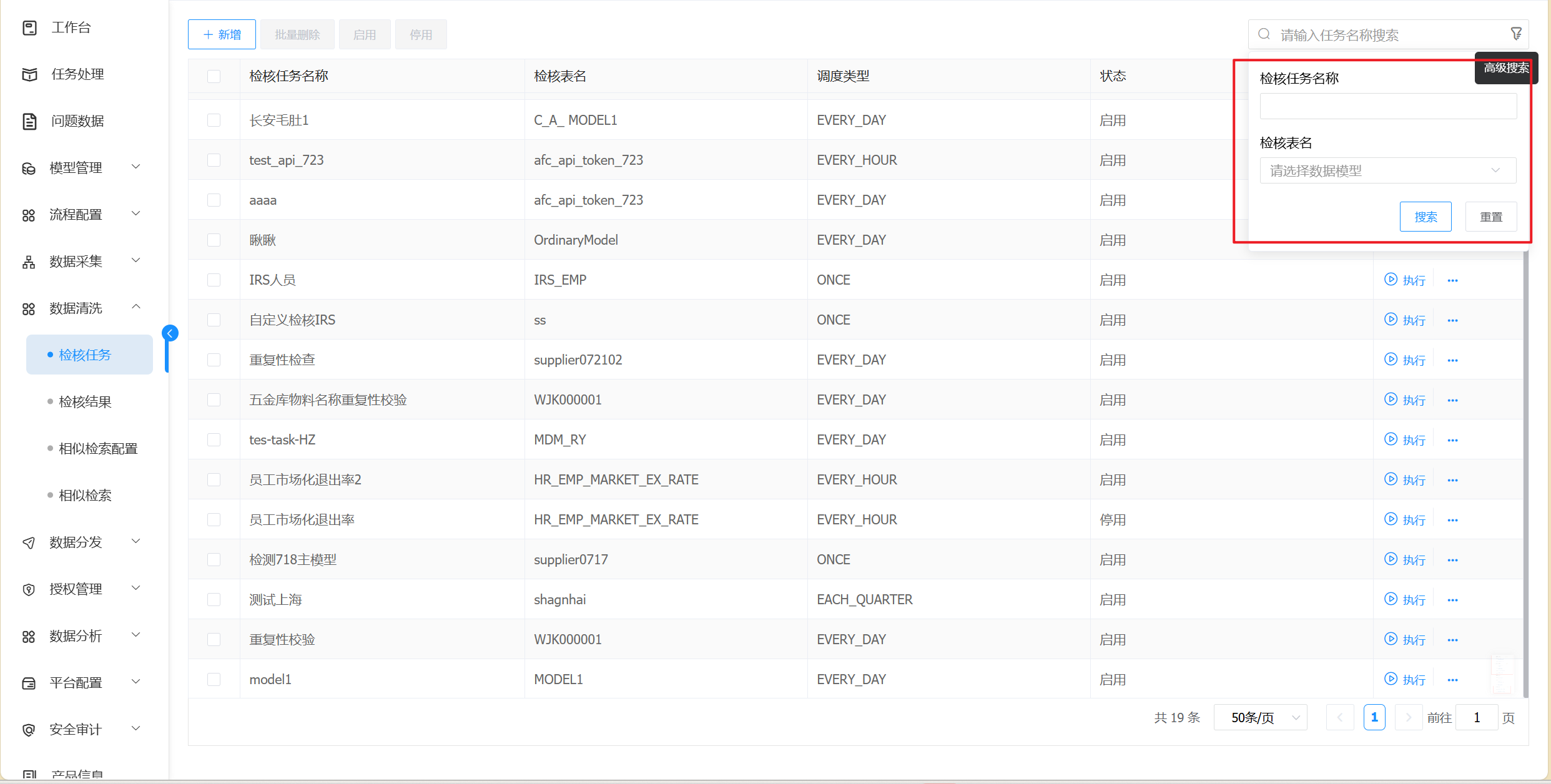
Task: Check the box for 长安毛肚1 row
Action: point(214,120)
